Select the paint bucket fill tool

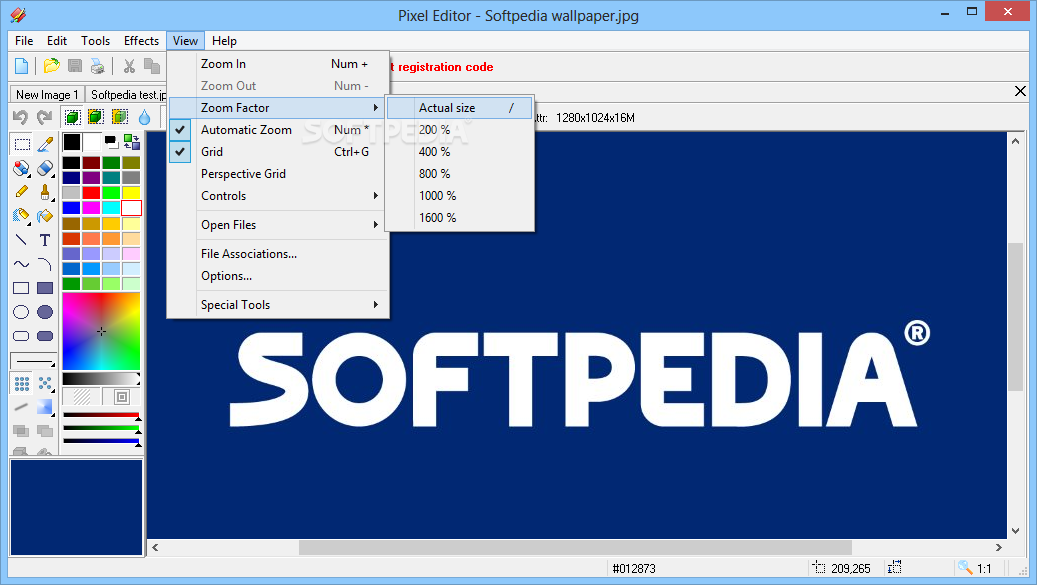tap(45, 215)
